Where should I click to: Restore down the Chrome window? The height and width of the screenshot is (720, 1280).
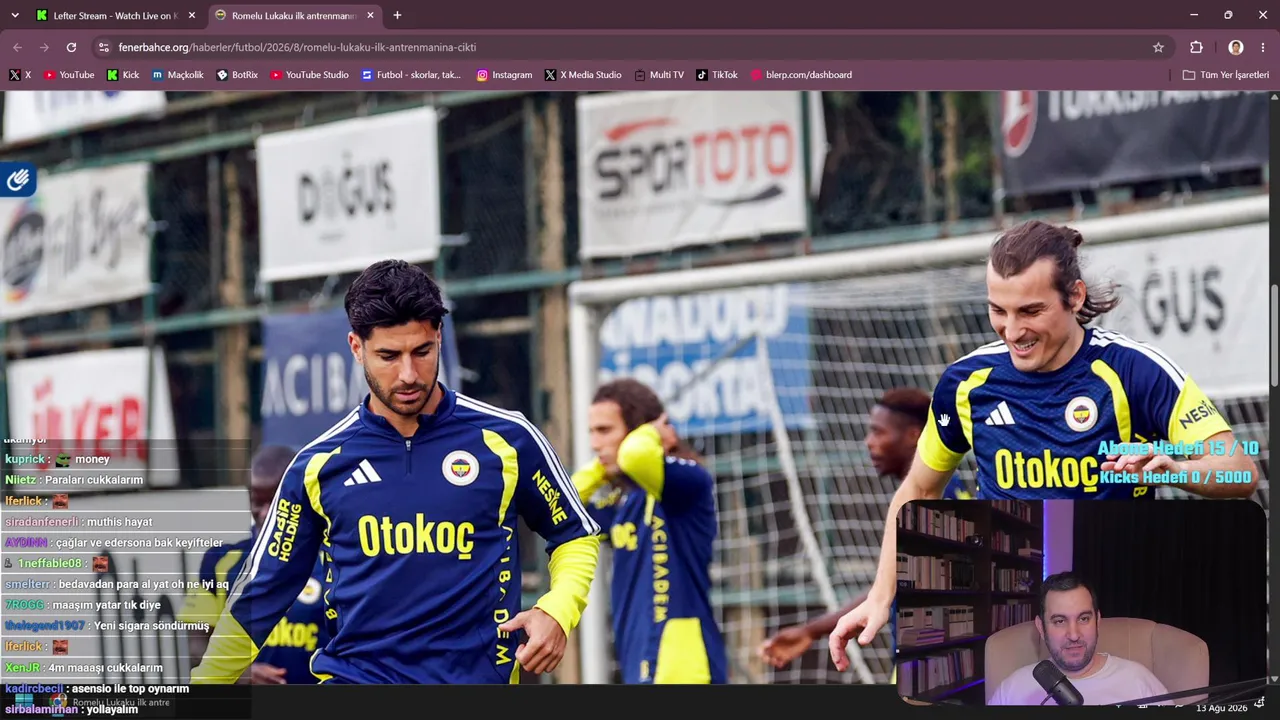(x=1228, y=15)
